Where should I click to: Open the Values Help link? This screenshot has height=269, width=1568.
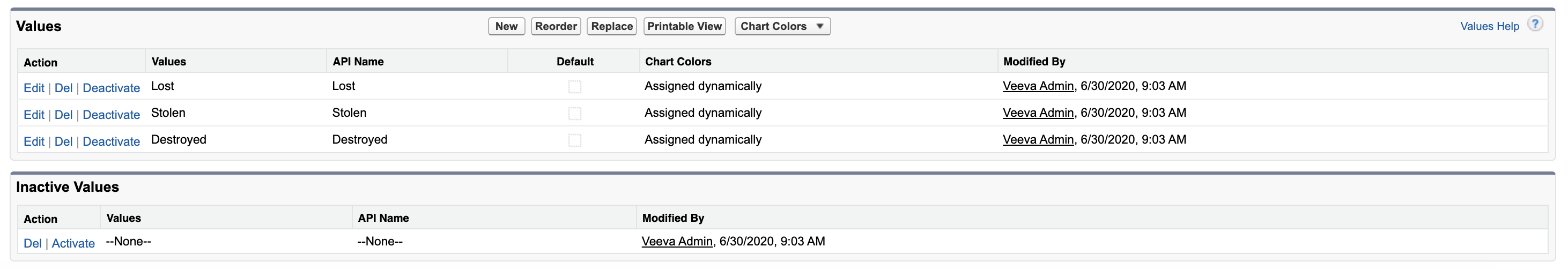click(x=1490, y=26)
